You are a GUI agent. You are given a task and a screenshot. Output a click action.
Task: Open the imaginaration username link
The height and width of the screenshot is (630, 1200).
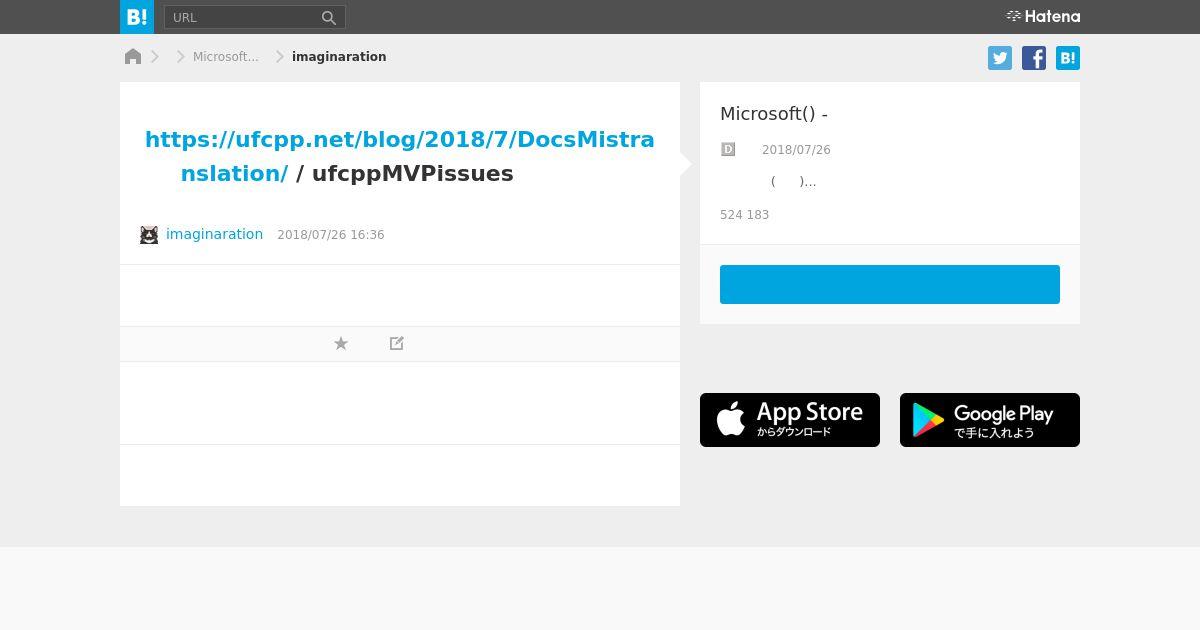[x=214, y=234]
